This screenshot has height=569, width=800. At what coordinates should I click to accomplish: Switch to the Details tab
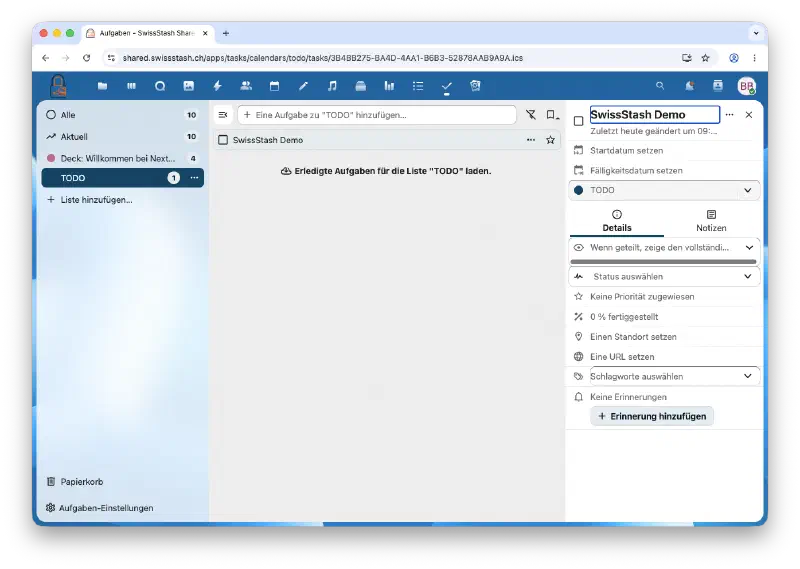617,221
